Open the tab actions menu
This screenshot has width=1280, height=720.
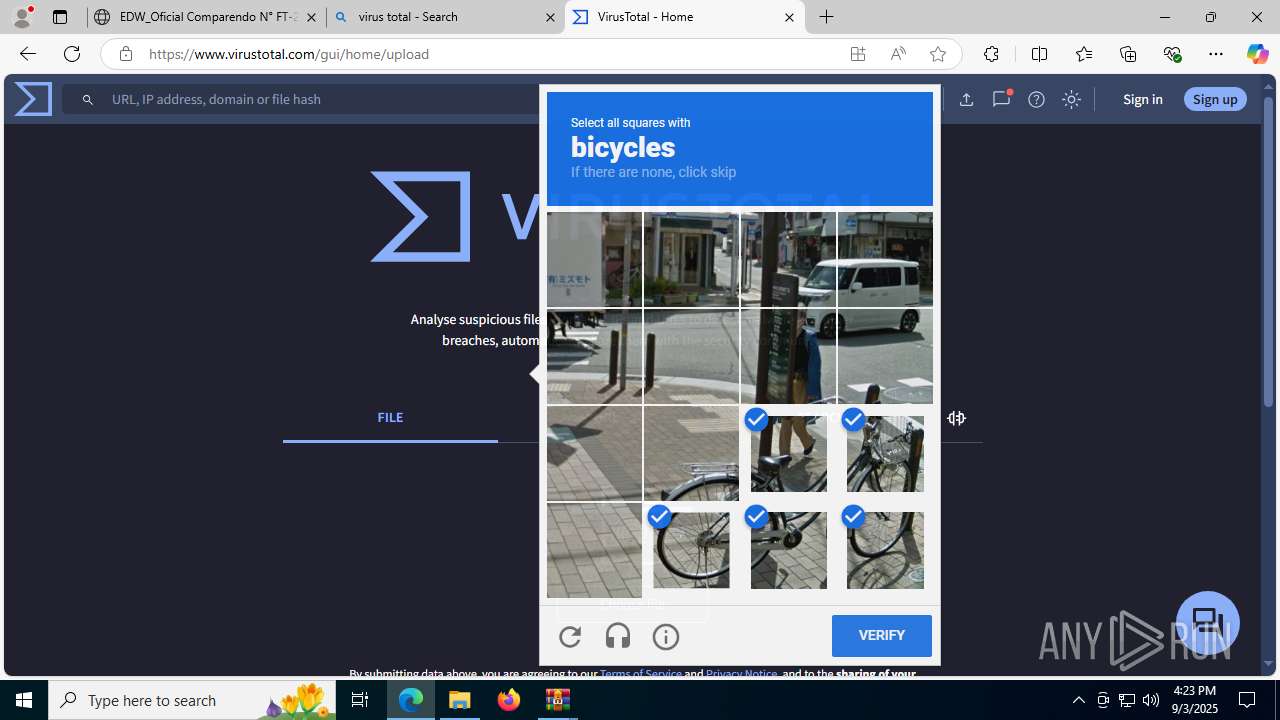60,17
